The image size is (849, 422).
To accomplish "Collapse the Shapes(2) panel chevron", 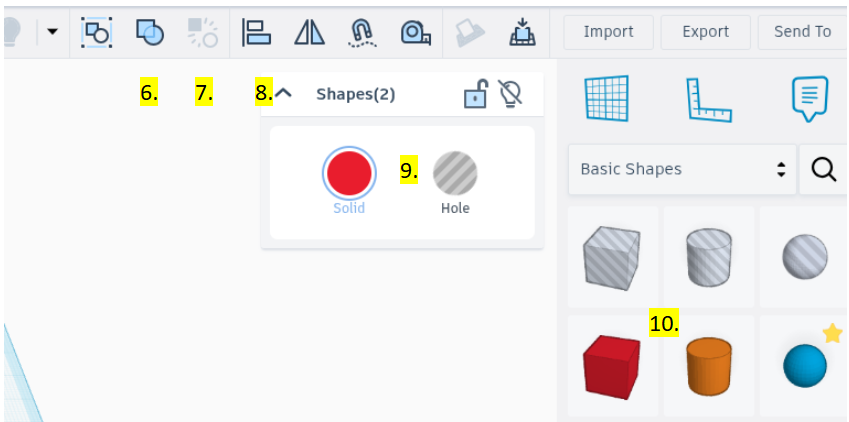I will coord(283,93).
